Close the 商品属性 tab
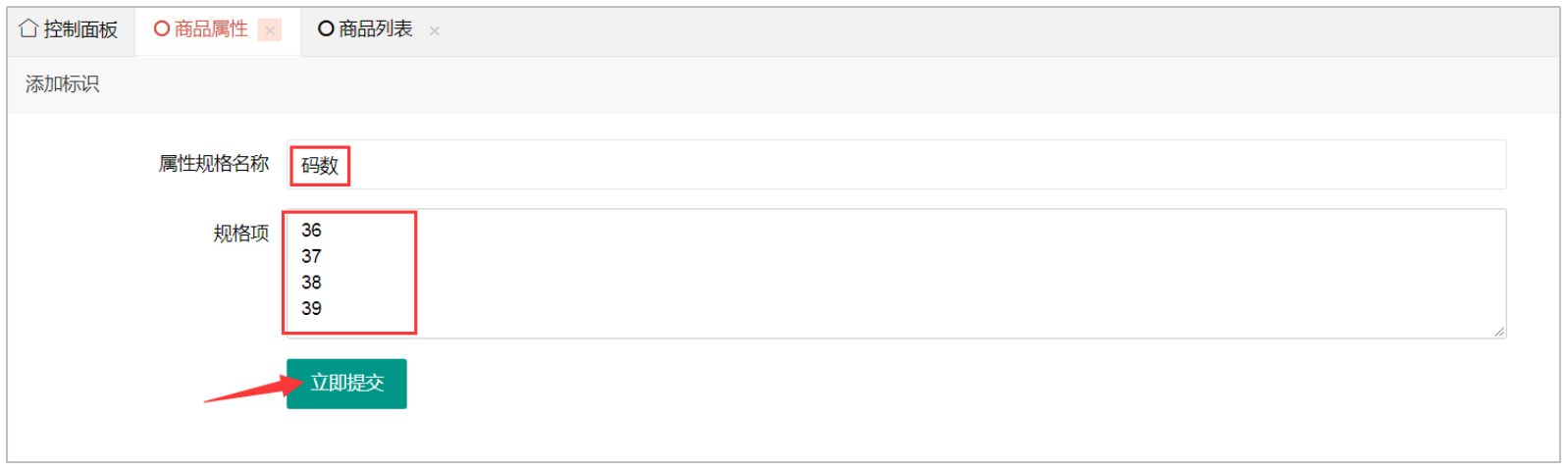Viewport: 1568px width, 471px height. [x=270, y=30]
